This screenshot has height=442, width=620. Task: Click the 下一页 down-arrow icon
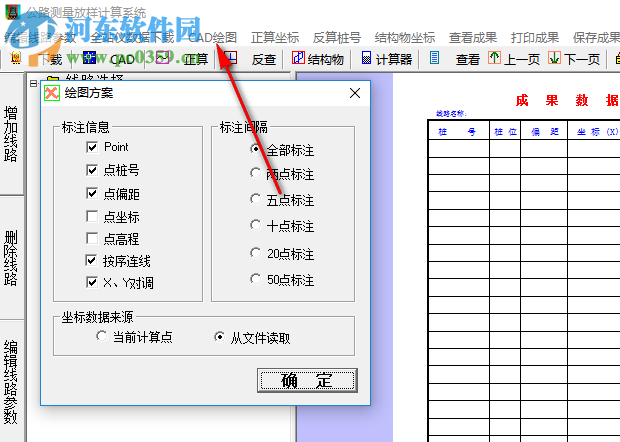(554, 58)
